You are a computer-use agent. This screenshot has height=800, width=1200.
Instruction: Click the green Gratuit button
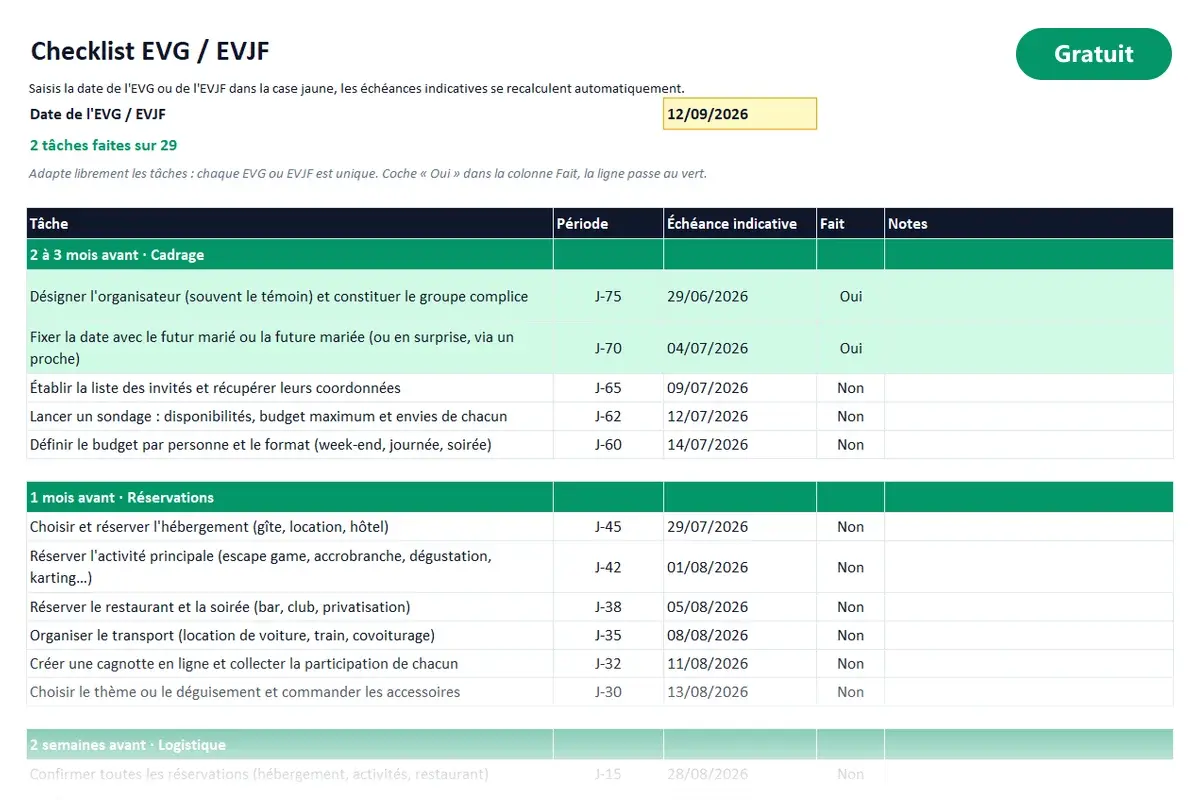[1093, 54]
